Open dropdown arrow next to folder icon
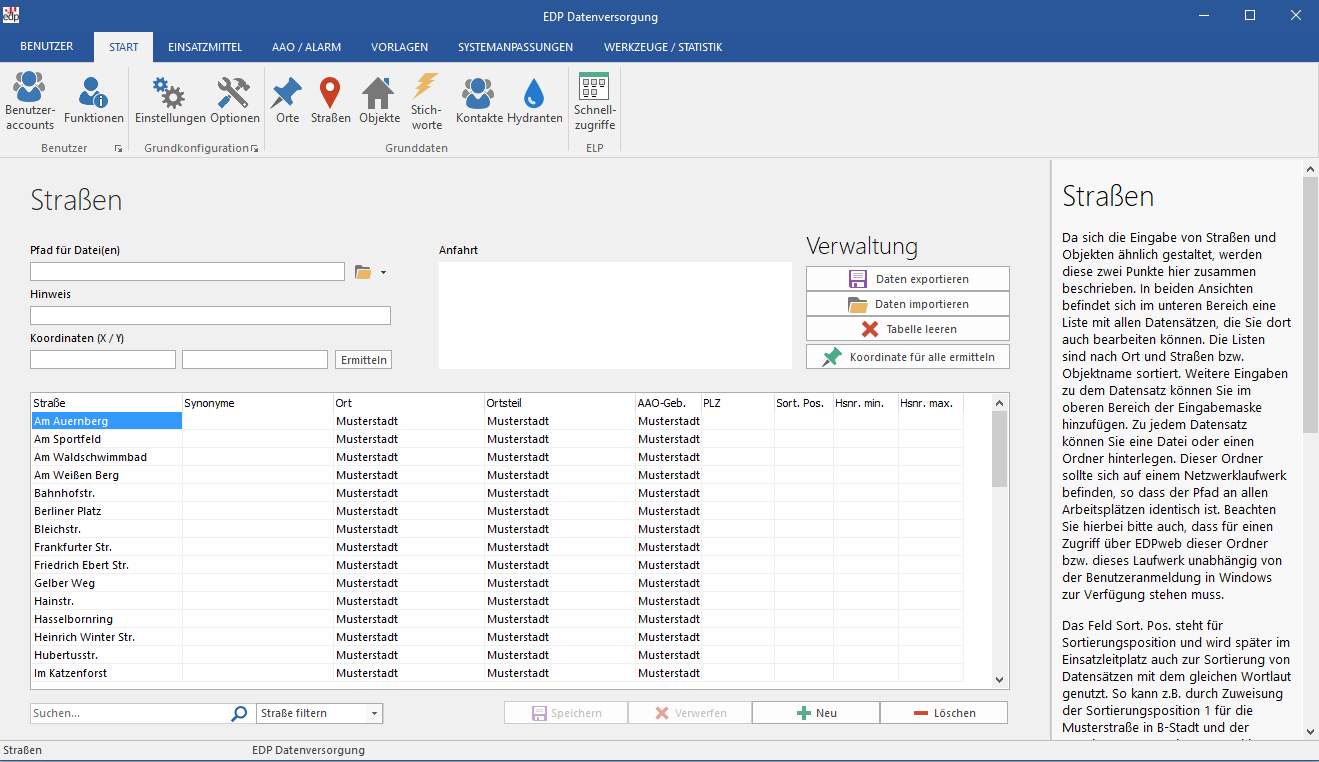The image size is (1319, 762). click(383, 272)
